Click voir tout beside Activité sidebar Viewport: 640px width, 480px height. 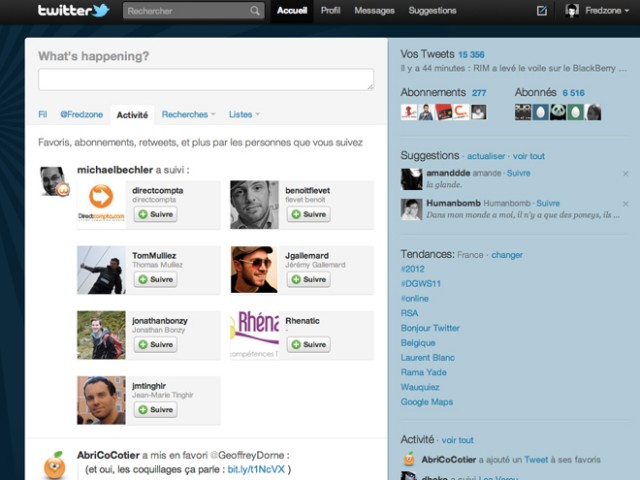[458, 440]
